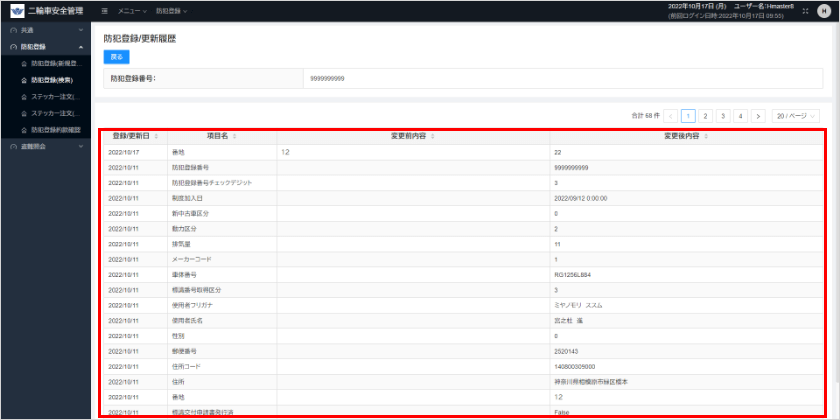Go to page 3 in pagination
The height and width of the screenshot is (420, 840).
click(x=723, y=116)
